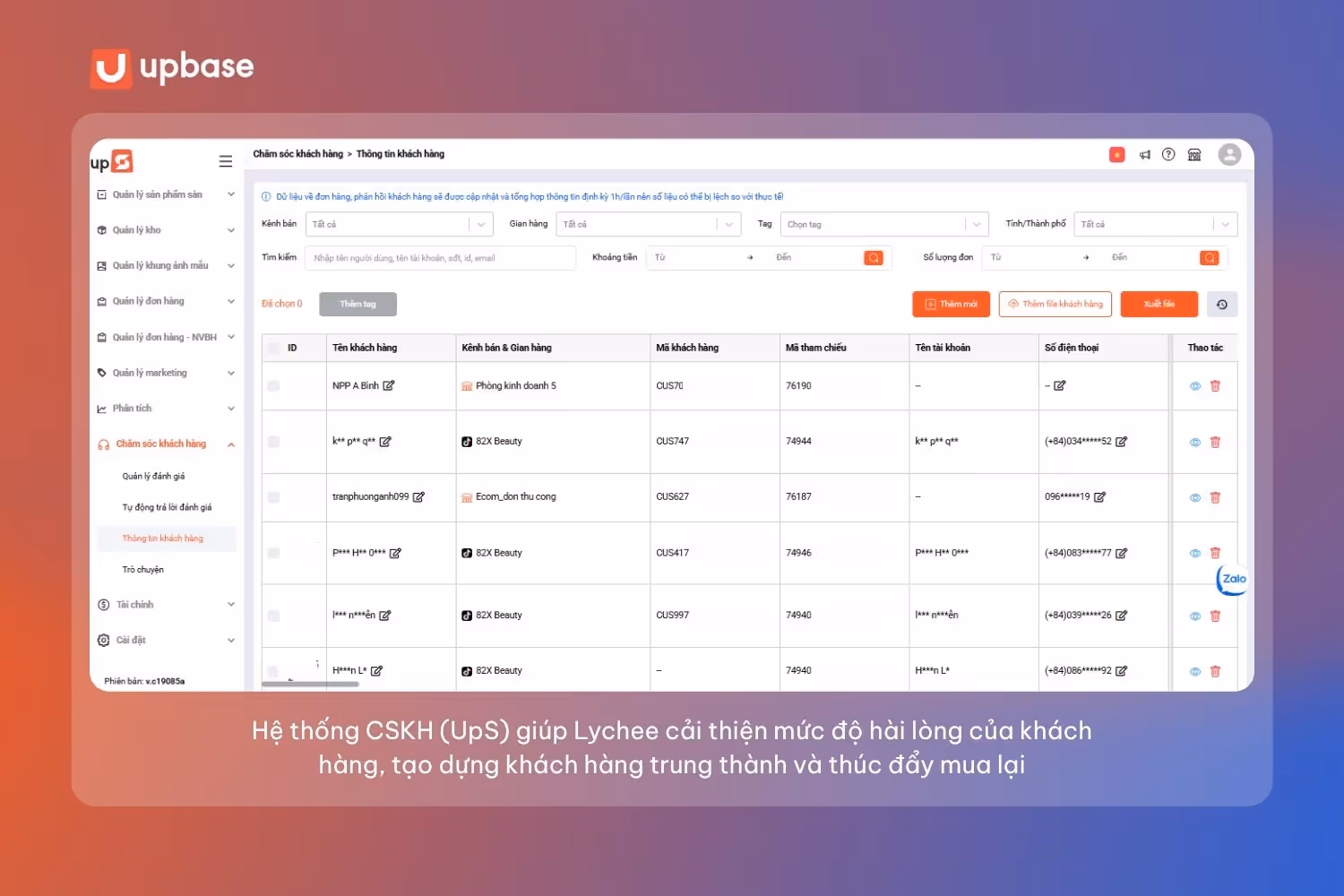The width and height of the screenshot is (1344, 896).
Task: Click the Khoảng tiền orange search icon
Action: coord(874,258)
